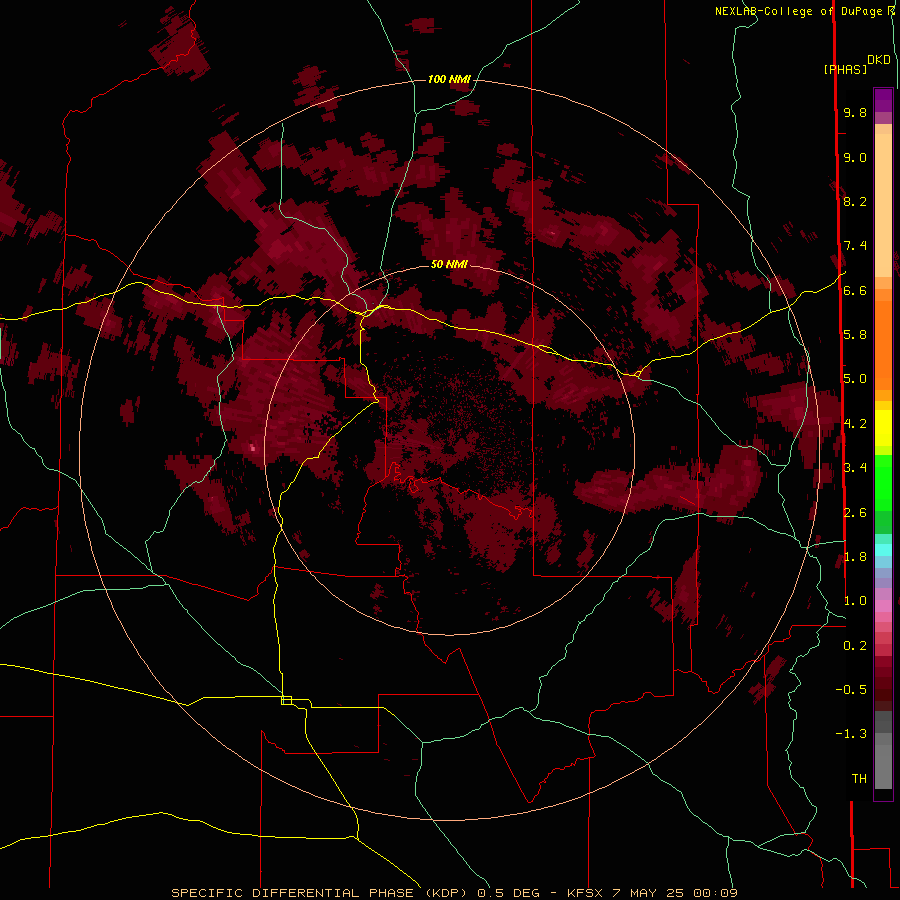Click the bright green segment of the color bar

click(x=883, y=482)
